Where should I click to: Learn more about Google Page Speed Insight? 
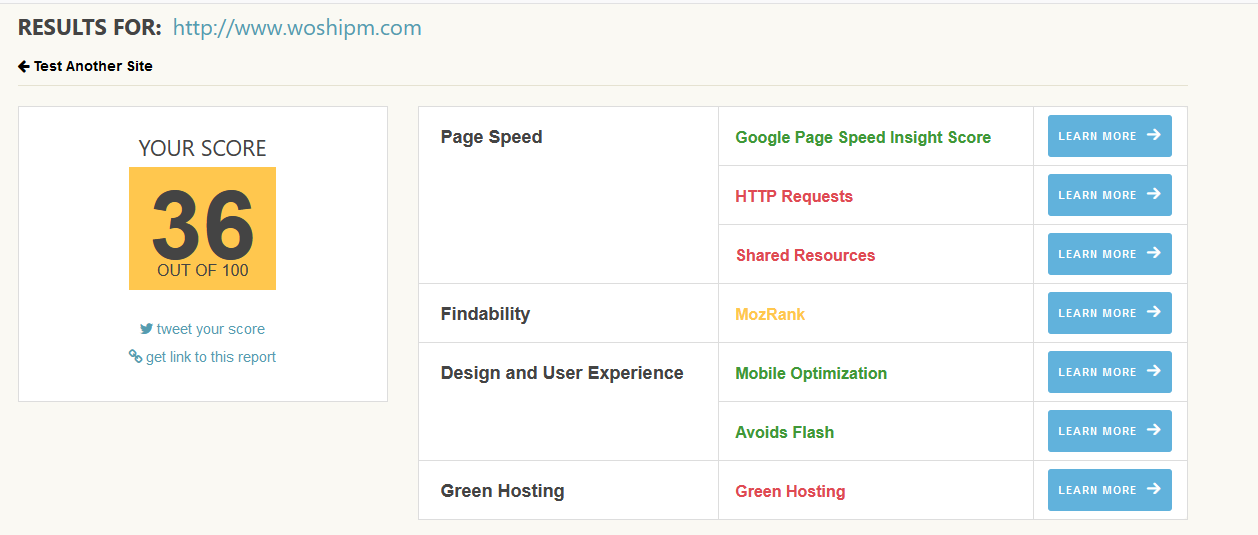click(1109, 136)
